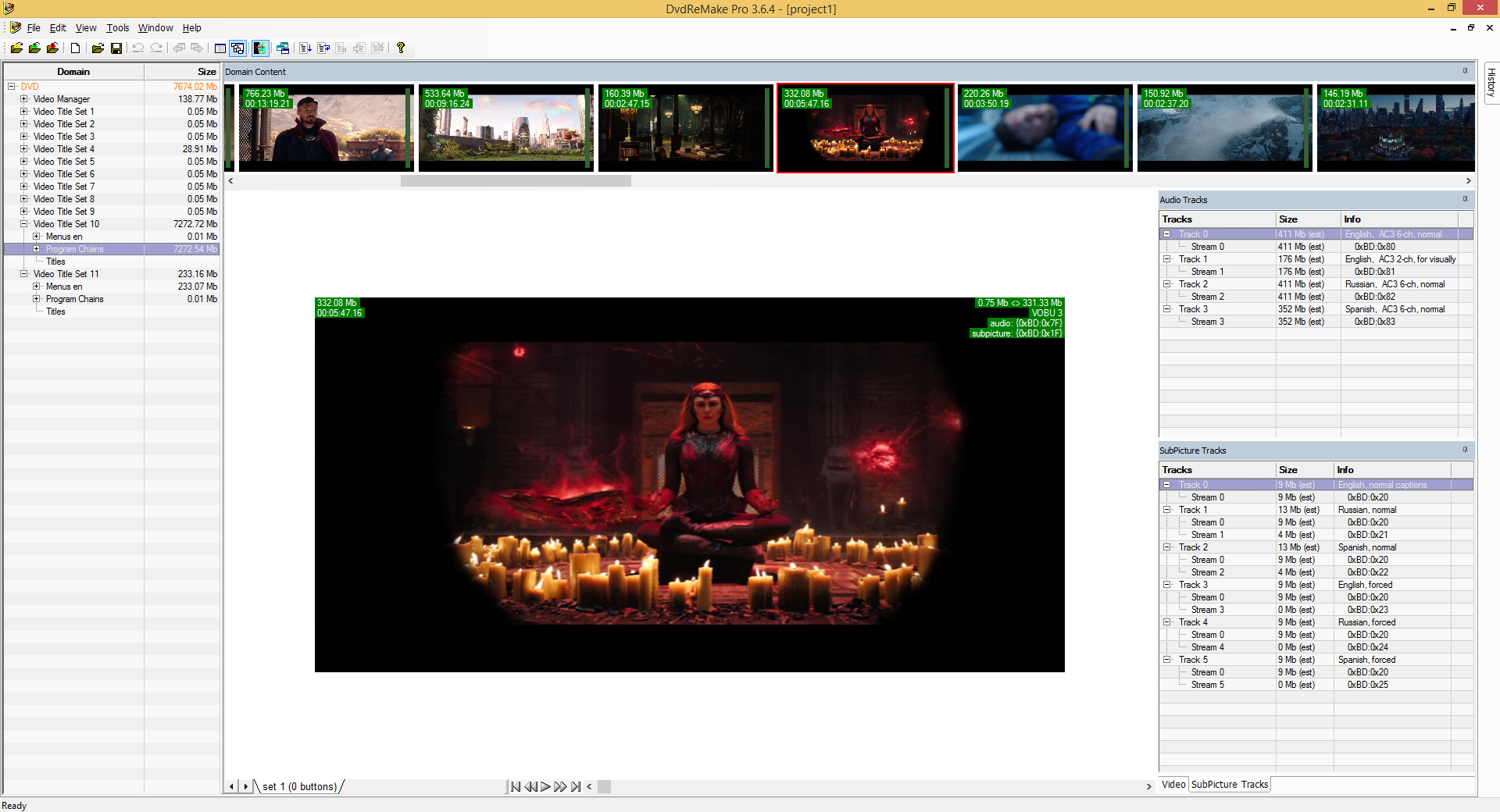
Task: Click the red folder export icon
Action: [52, 48]
